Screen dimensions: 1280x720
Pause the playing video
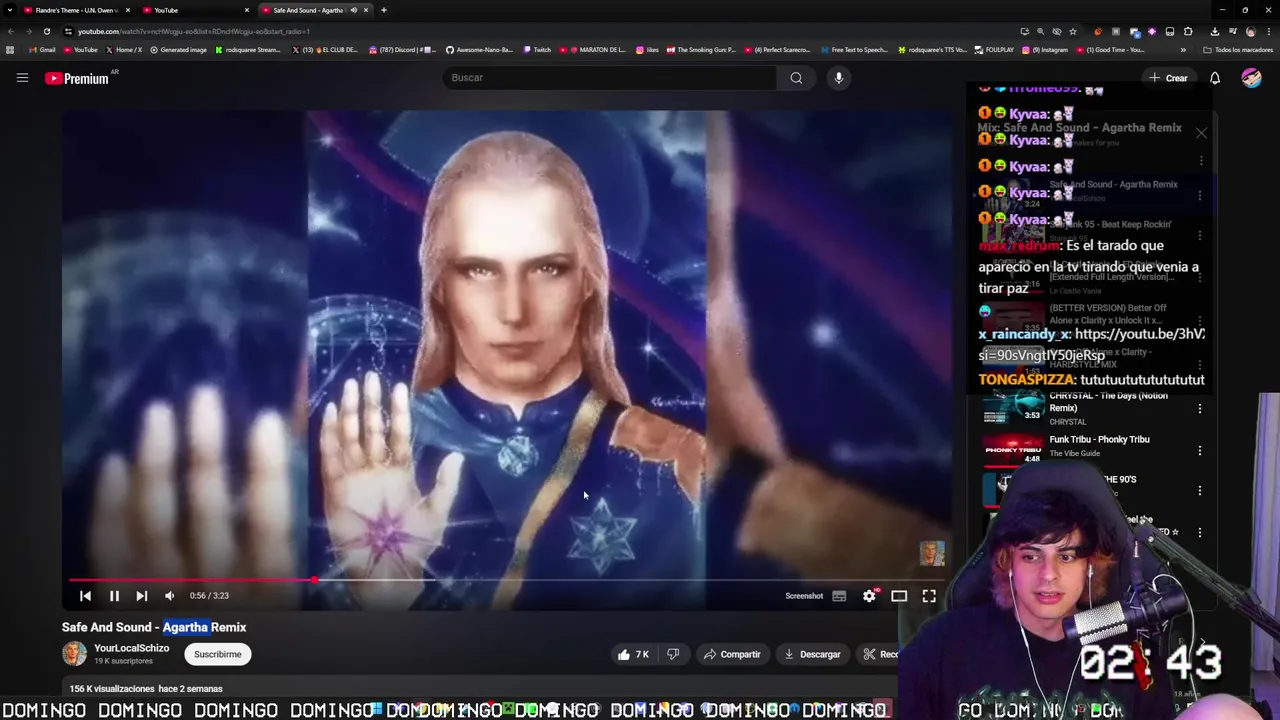[x=114, y=596]
